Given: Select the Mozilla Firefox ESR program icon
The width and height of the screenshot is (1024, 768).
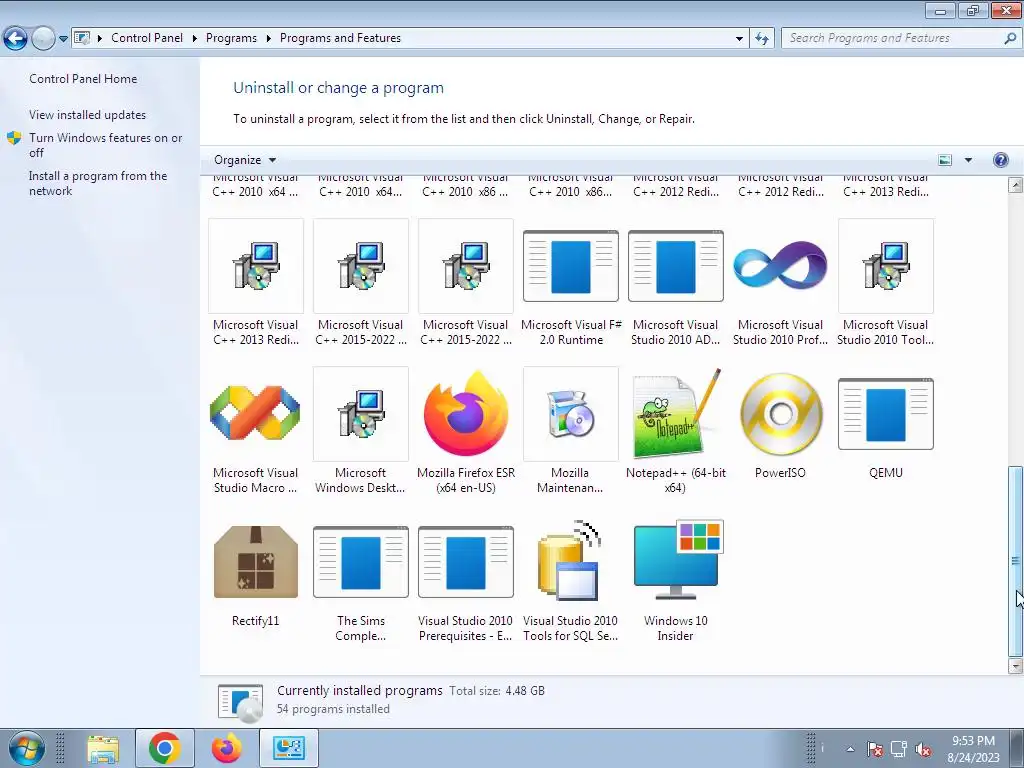Looking at the screenshot, I should coord(466,414).
